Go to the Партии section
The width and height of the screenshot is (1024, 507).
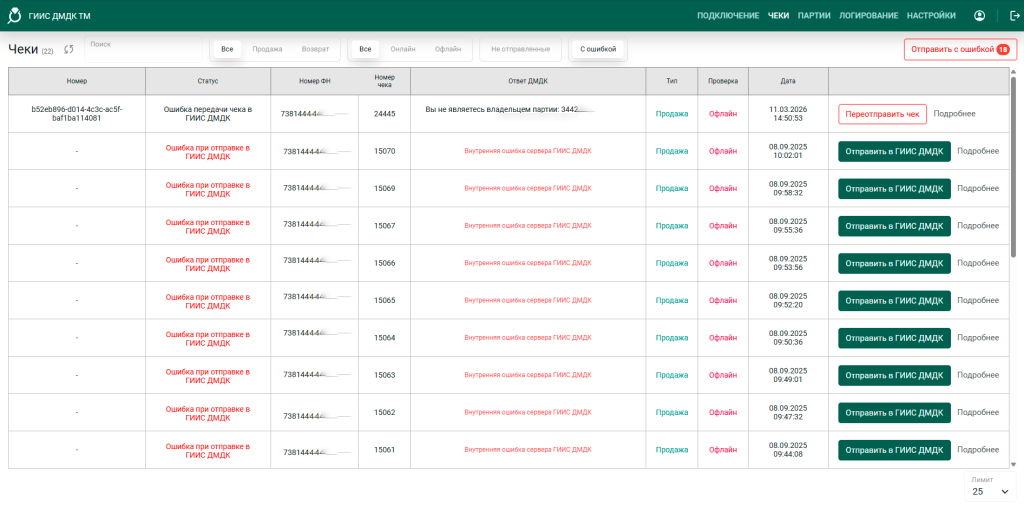[814, 16]
